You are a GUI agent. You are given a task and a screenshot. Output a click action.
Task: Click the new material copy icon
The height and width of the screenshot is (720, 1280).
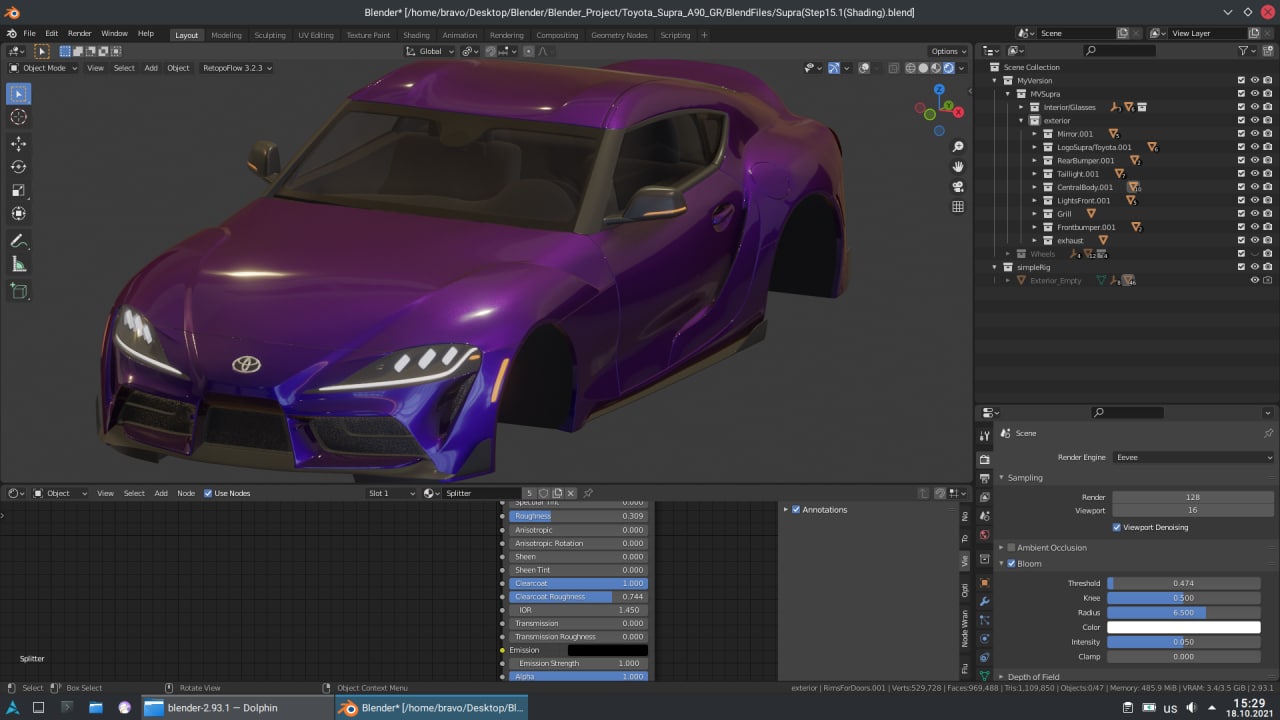coord(557,493)
